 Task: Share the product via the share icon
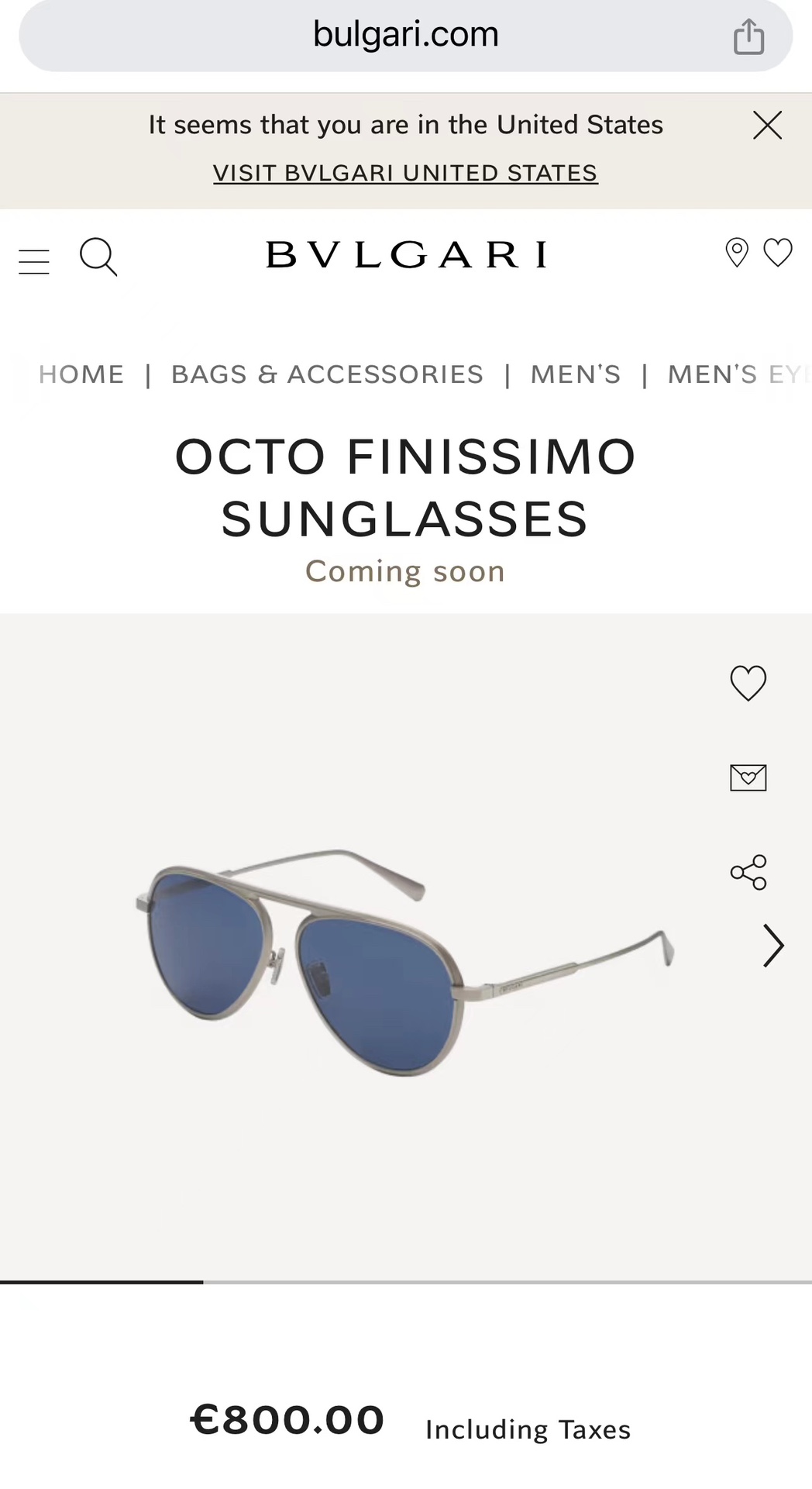[x=748, y=872]
